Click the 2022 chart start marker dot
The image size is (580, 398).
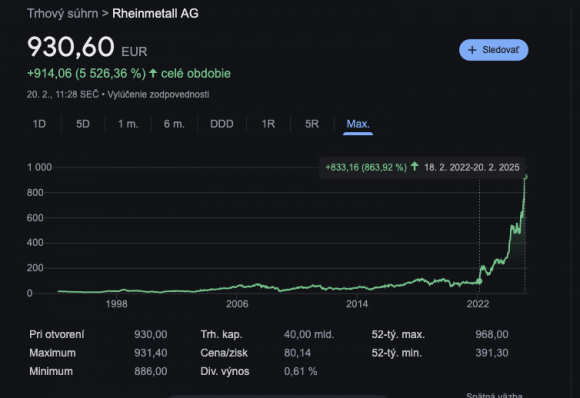(479, 281)
